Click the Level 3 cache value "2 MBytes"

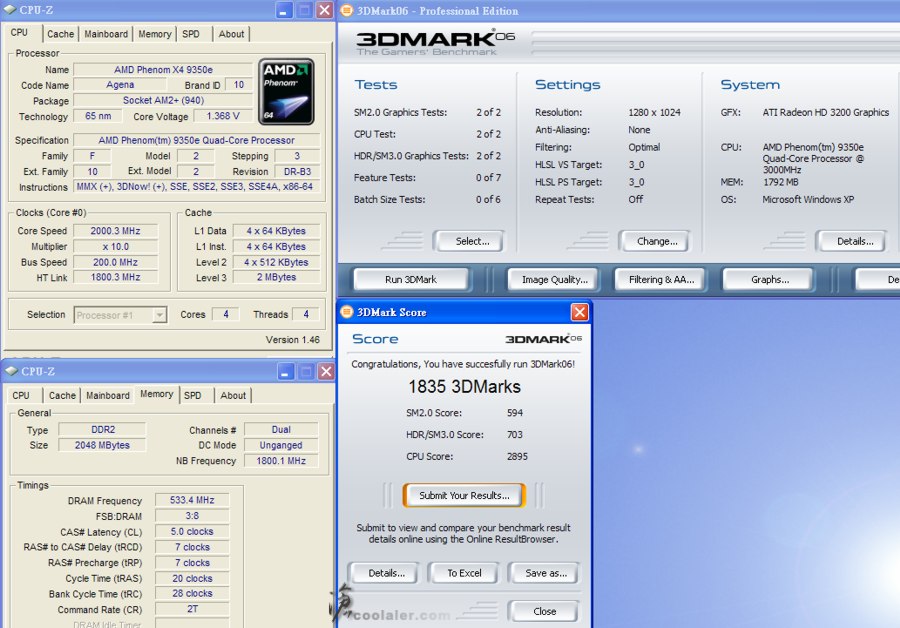tap(276, 277)
